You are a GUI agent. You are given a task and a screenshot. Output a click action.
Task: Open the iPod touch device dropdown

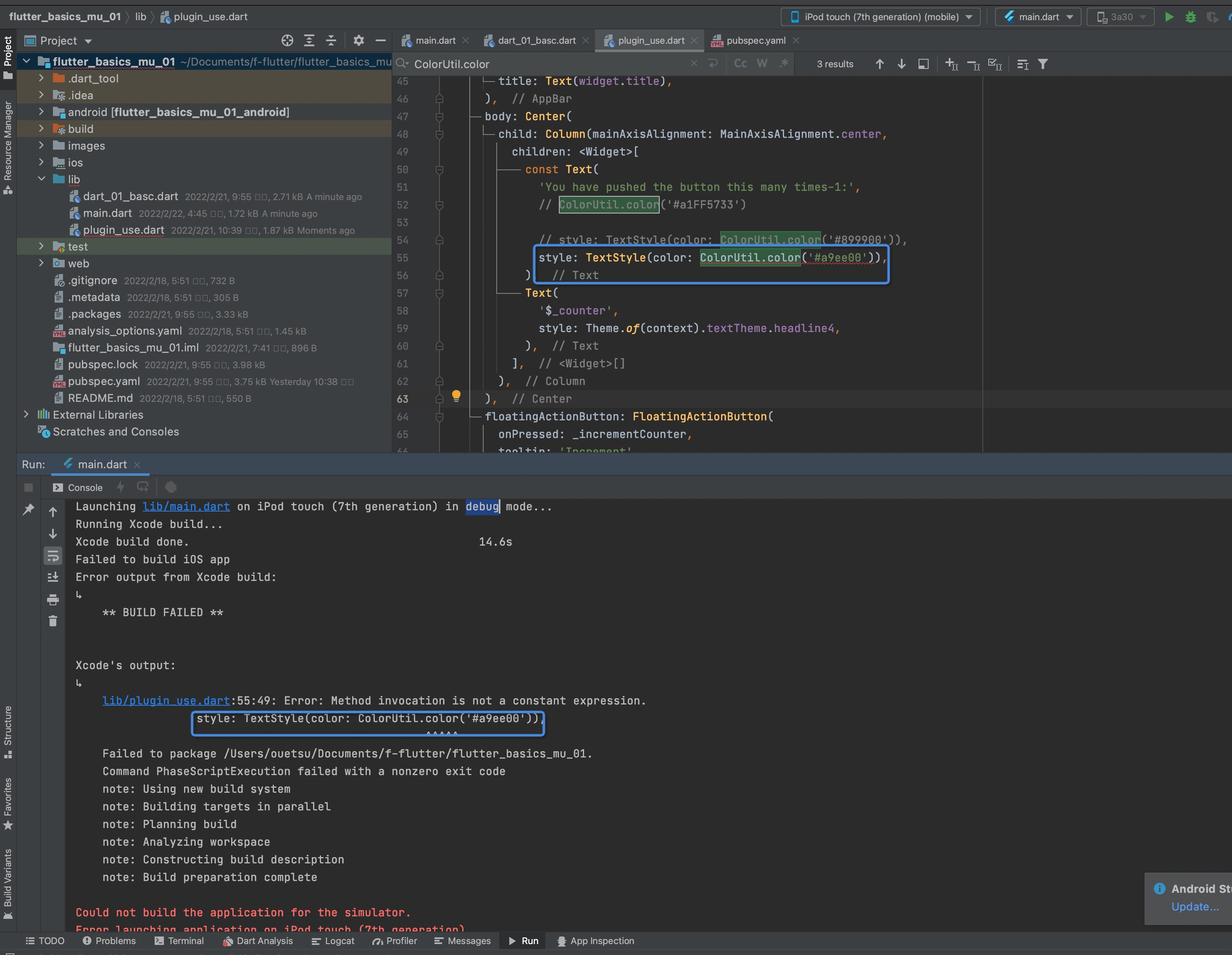click(x=881, y=17)
